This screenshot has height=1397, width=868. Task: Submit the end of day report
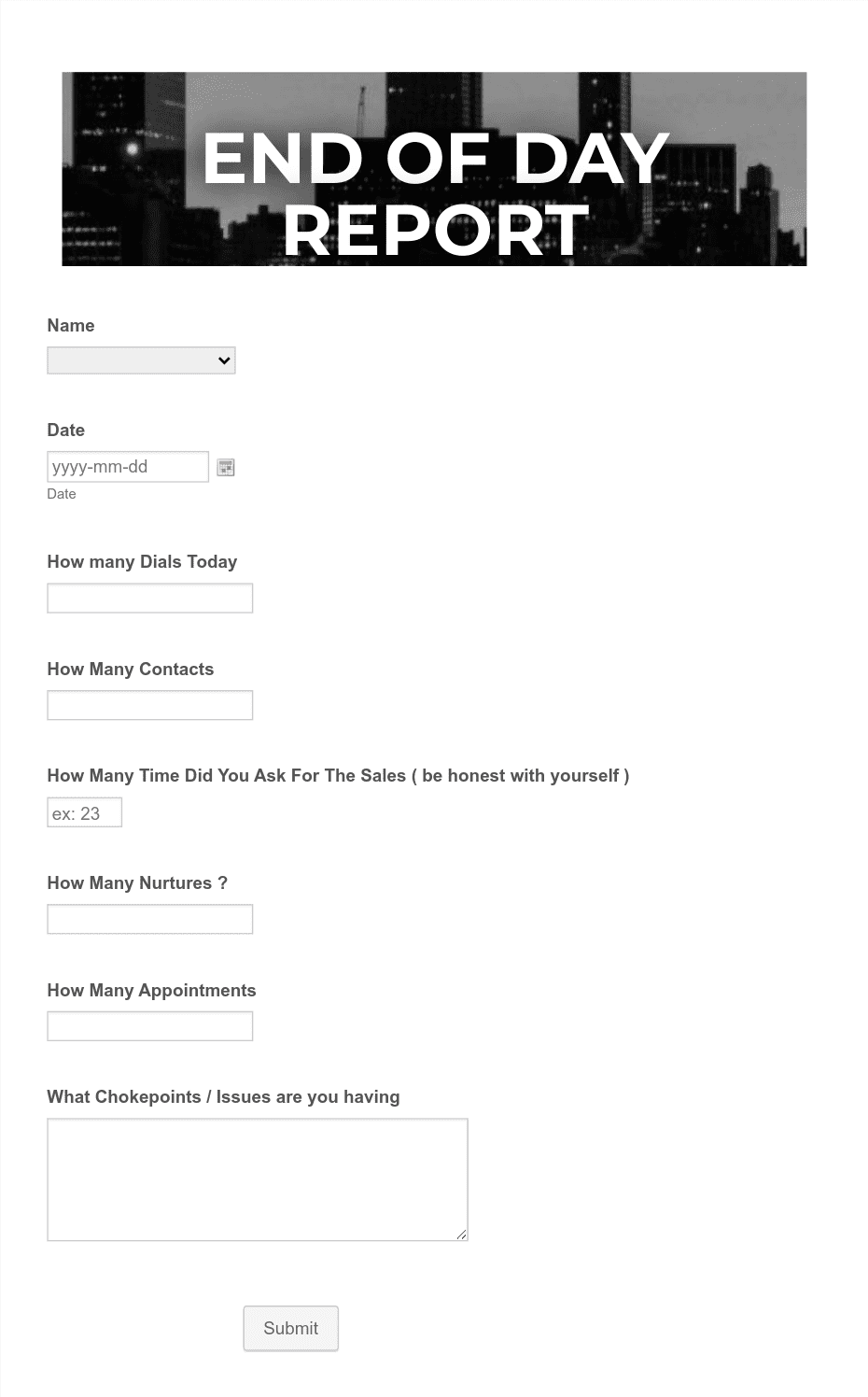click(291, 1328)
